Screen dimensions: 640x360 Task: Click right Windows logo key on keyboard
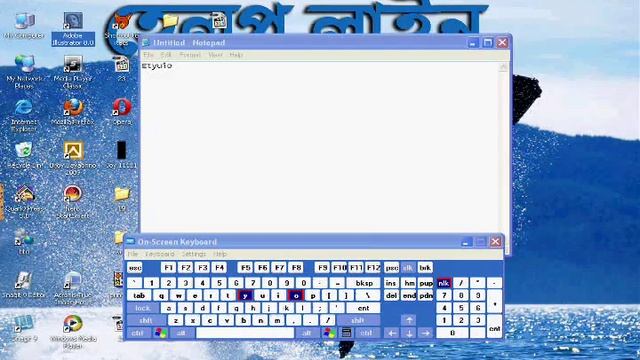[329, 333]
